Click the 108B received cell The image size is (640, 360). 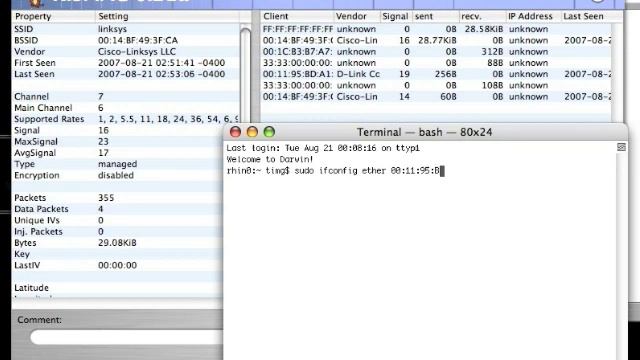tap(492, 85)
